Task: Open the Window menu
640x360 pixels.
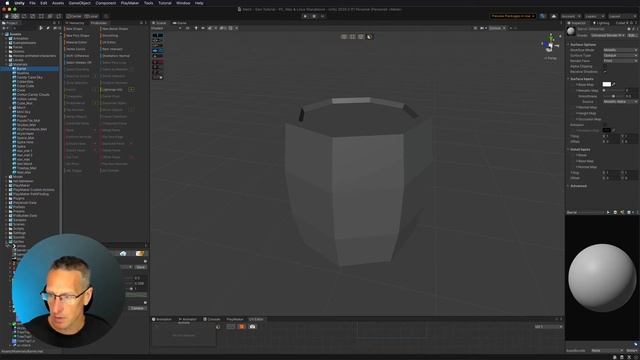Action: (183, 3)
